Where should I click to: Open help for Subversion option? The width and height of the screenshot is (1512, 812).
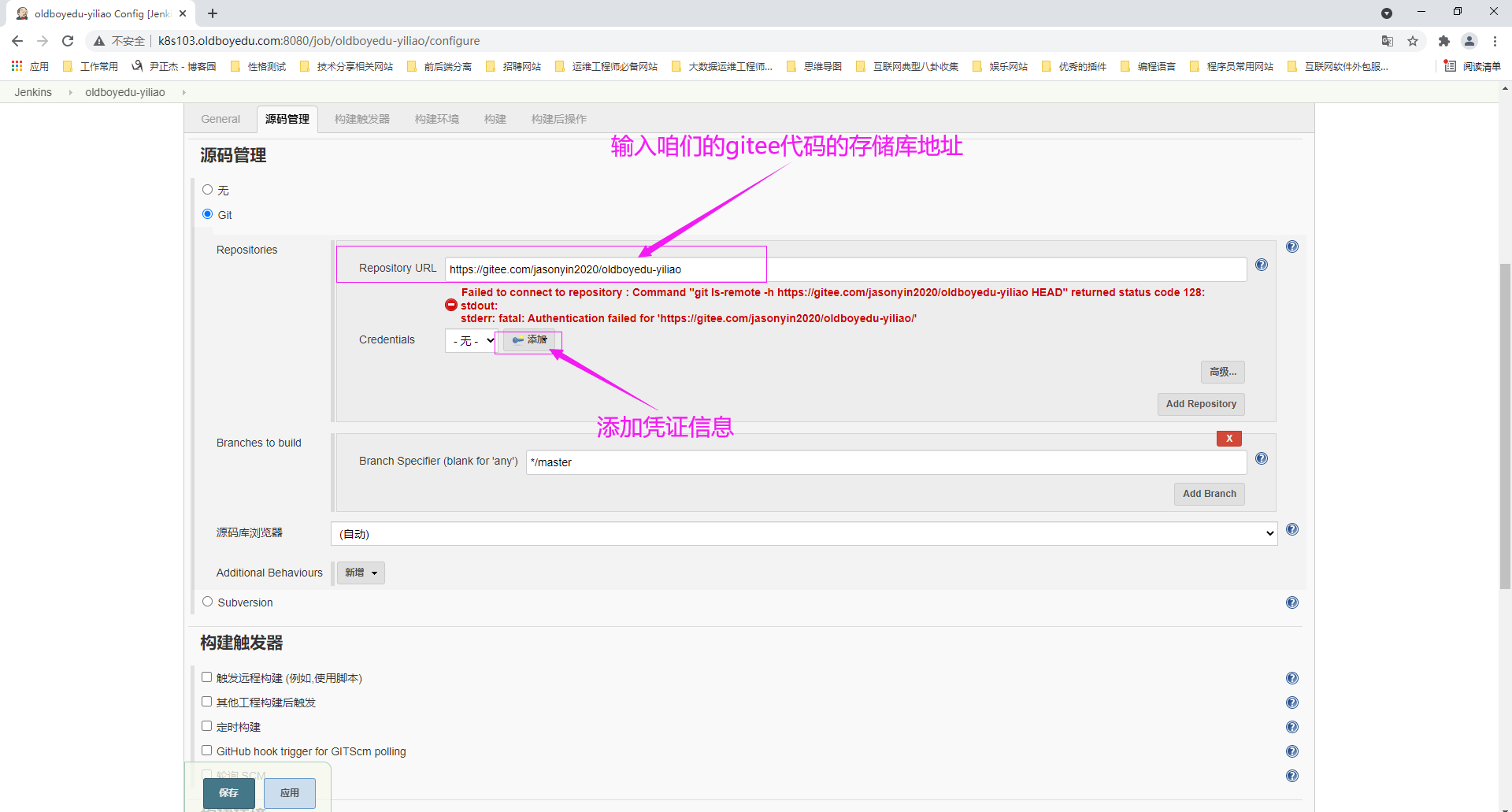tap(1291, 603)
